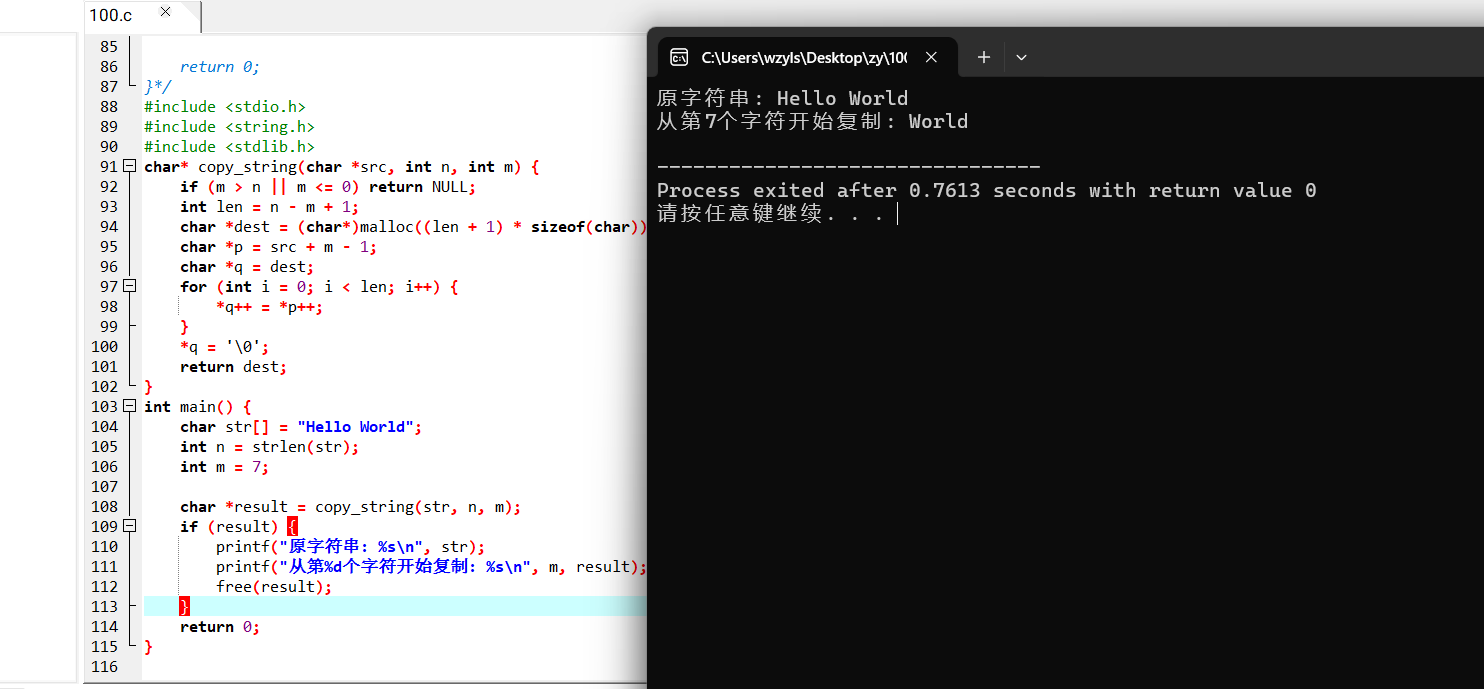This screenshot has width=1484, height=689.
Task: Click the 'return 0;' statement on line 114
Action: click(220, 627)
